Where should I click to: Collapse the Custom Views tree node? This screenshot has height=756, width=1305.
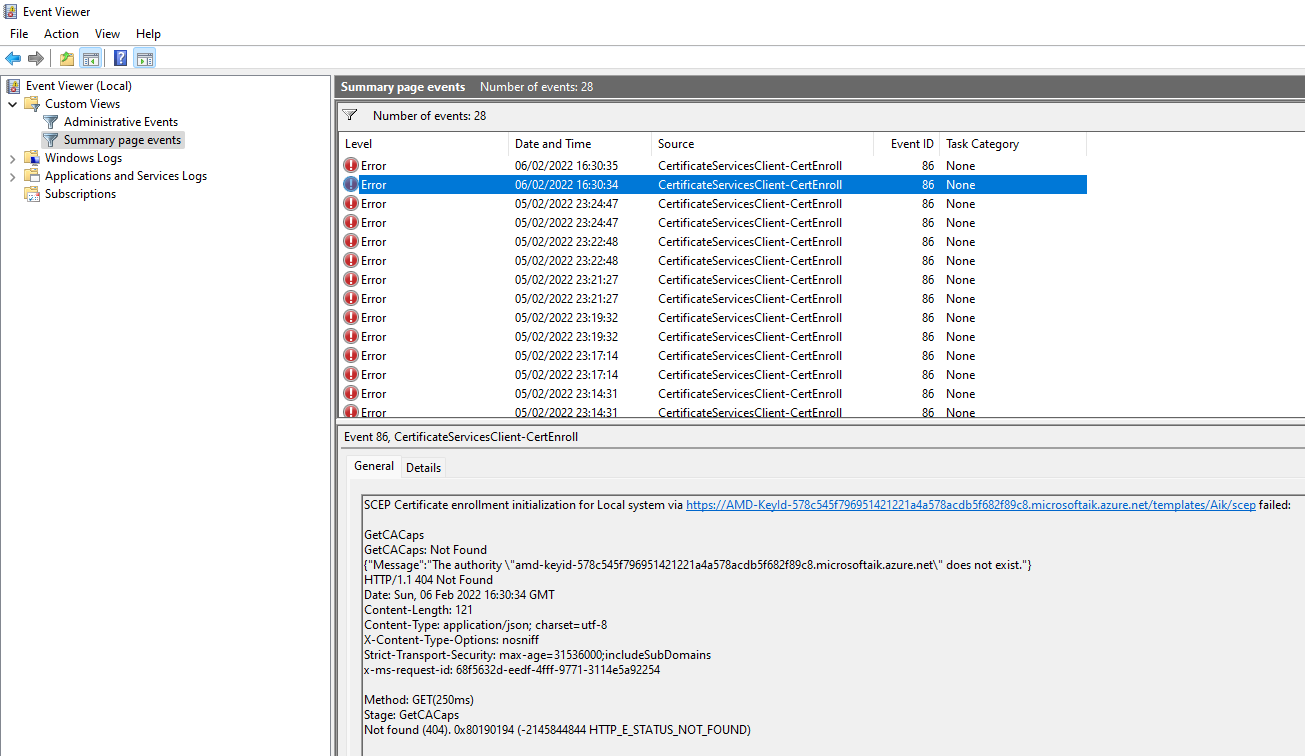[12, 104]
